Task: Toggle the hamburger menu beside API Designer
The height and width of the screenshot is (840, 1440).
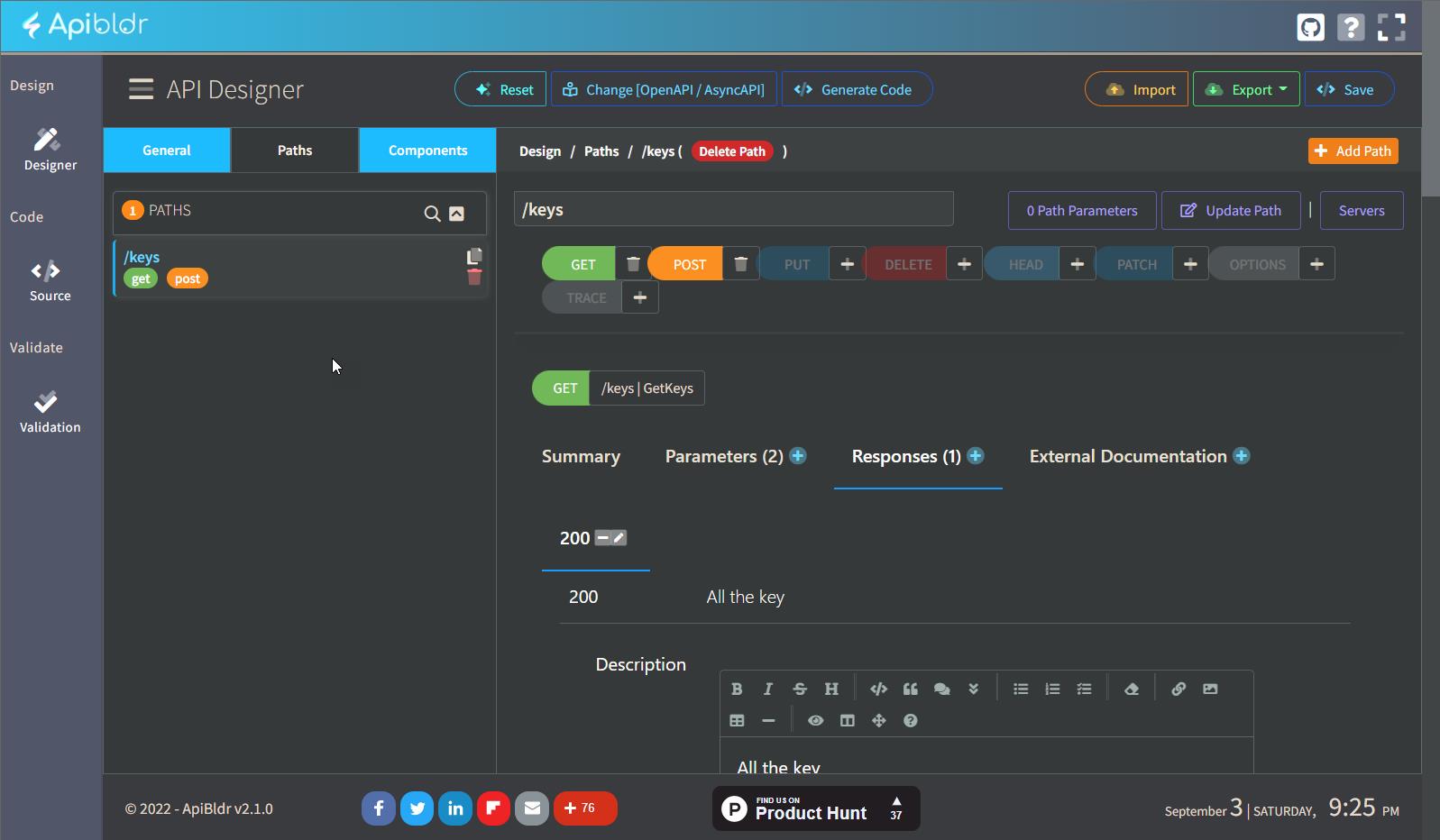Action: 141,89
